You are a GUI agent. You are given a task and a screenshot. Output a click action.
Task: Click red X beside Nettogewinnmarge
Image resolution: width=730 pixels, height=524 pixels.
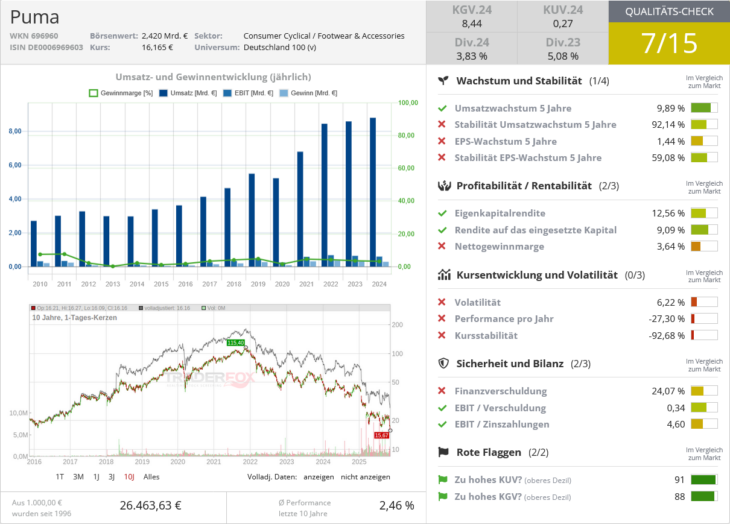[x=442, y=246]
